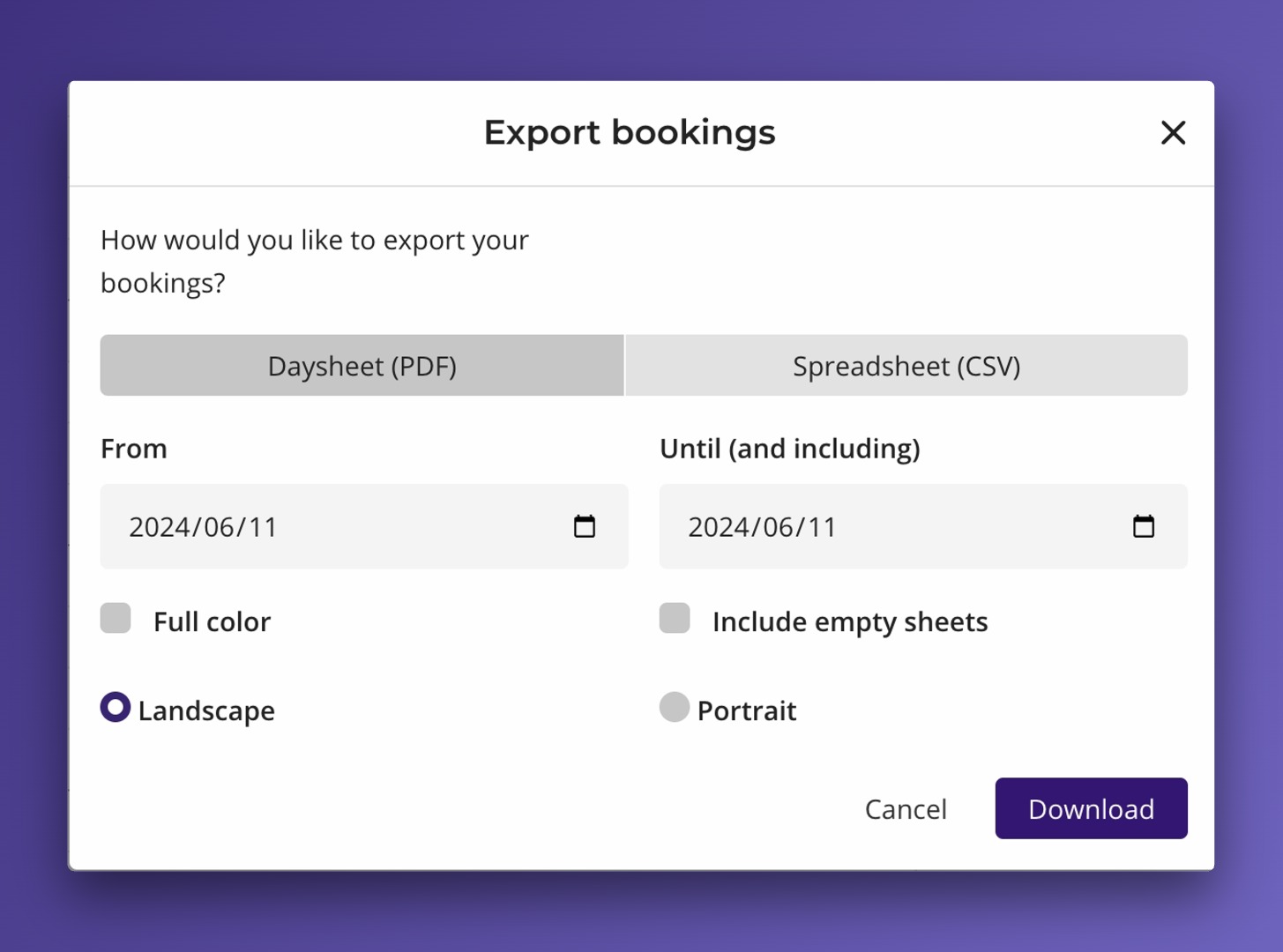Click the Include empty sheets label

pos(849,621)
